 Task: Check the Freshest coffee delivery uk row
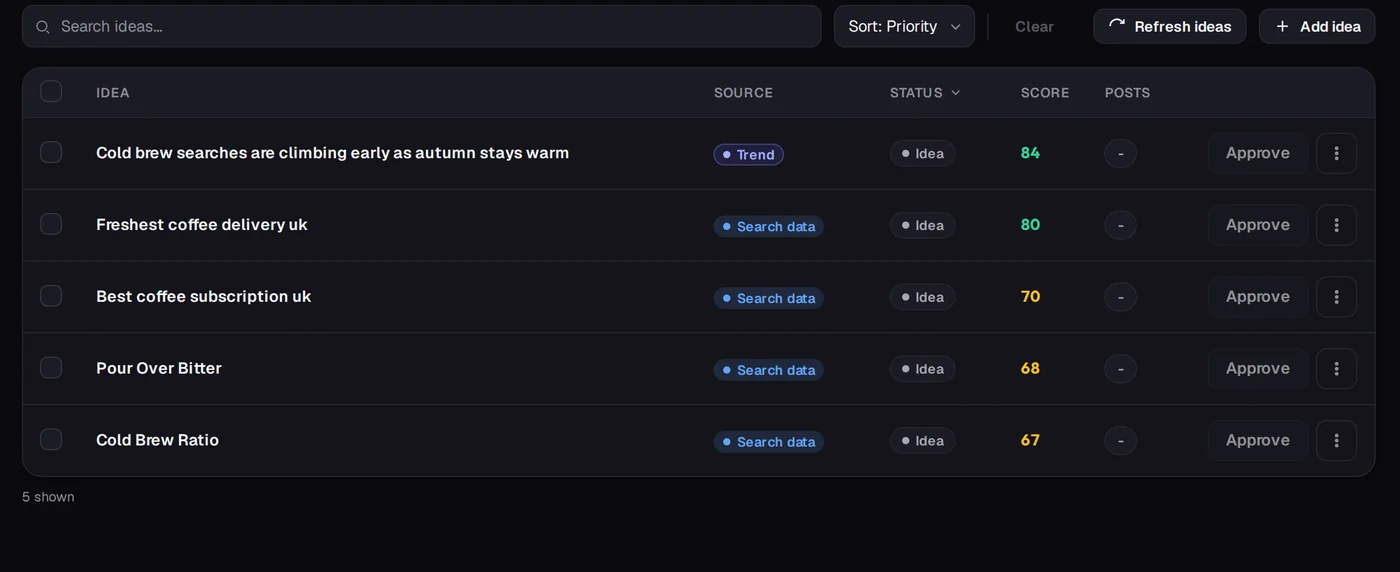[x=51, y=224]
